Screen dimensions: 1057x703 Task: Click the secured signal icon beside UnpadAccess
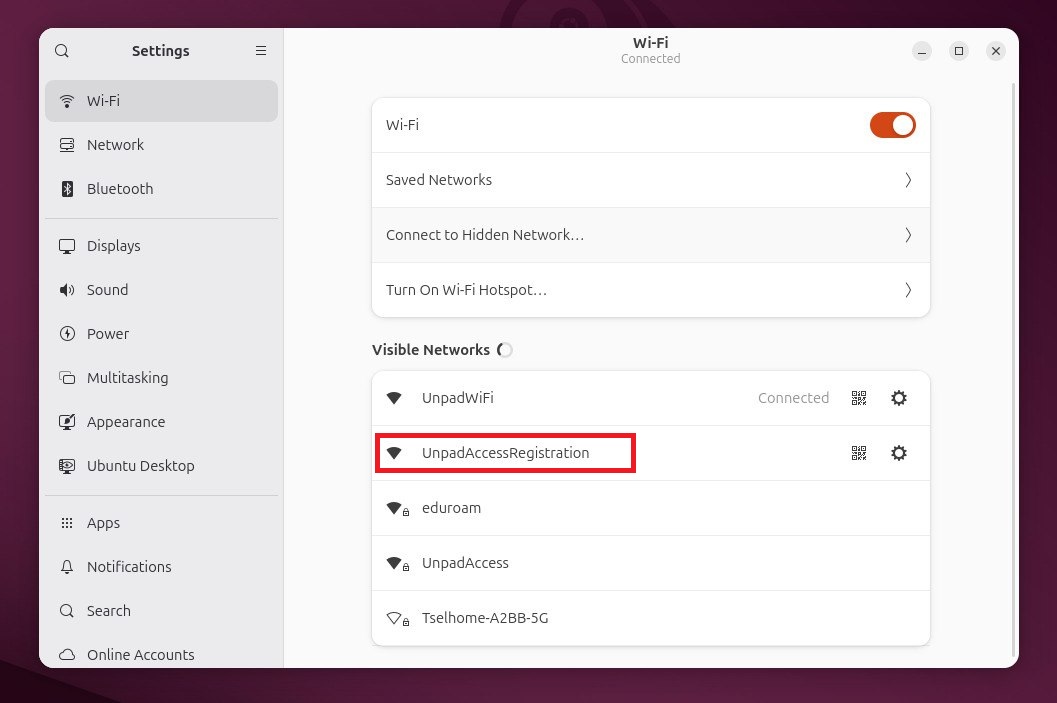(x=397, y=563)
